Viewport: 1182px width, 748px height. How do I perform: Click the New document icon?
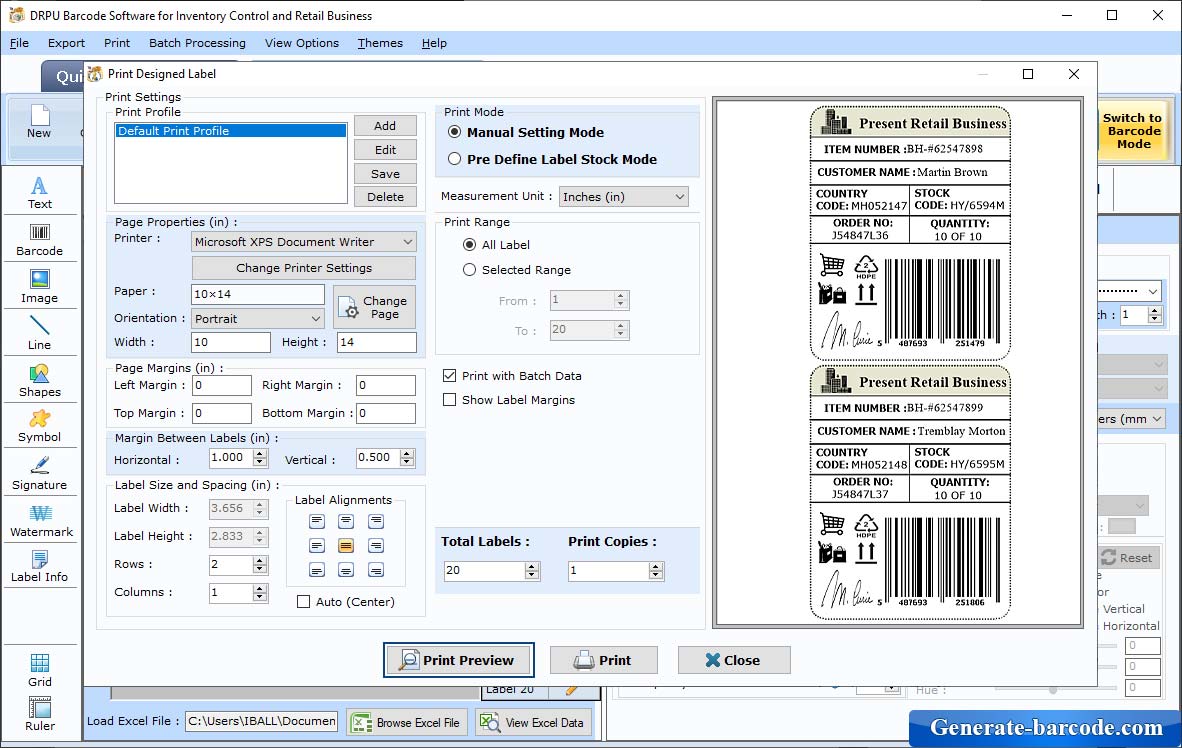tap(39, 122)
